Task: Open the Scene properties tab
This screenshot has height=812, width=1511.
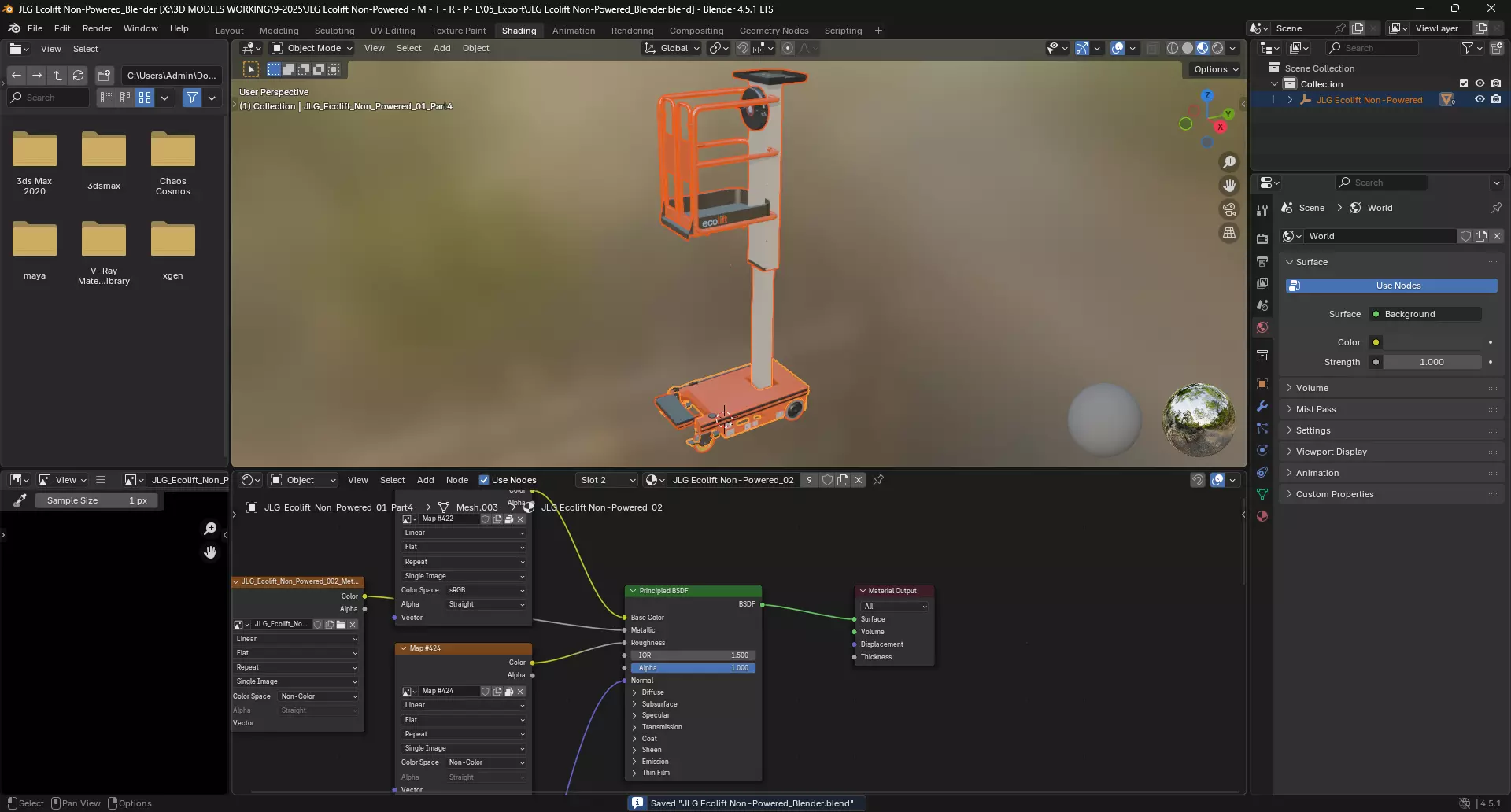Action: [x=1262, y=304]
